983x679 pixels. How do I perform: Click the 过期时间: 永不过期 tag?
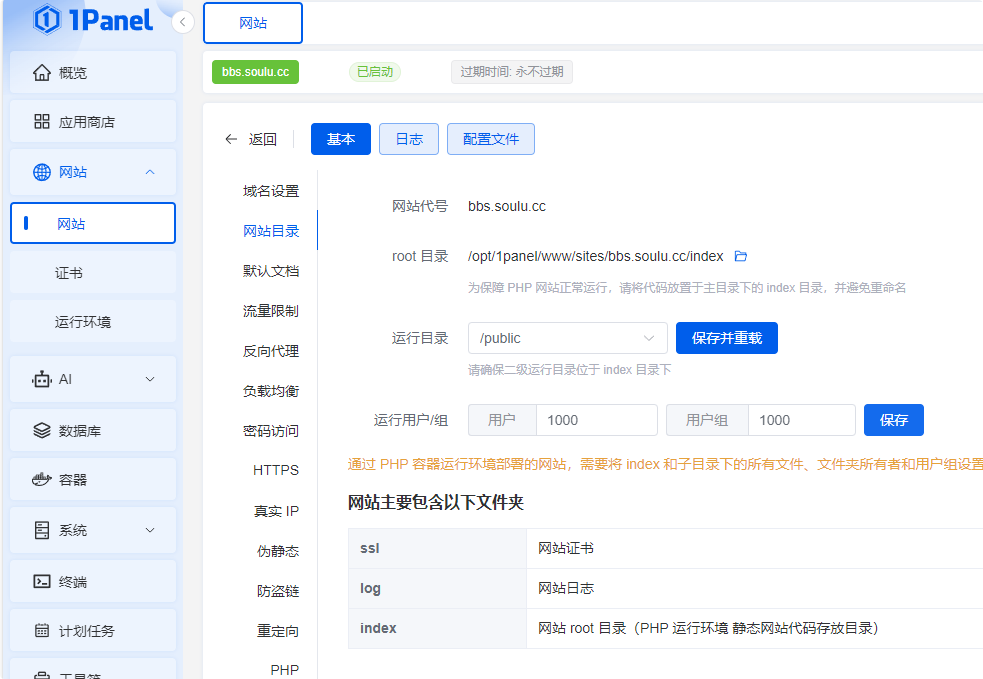512,72
